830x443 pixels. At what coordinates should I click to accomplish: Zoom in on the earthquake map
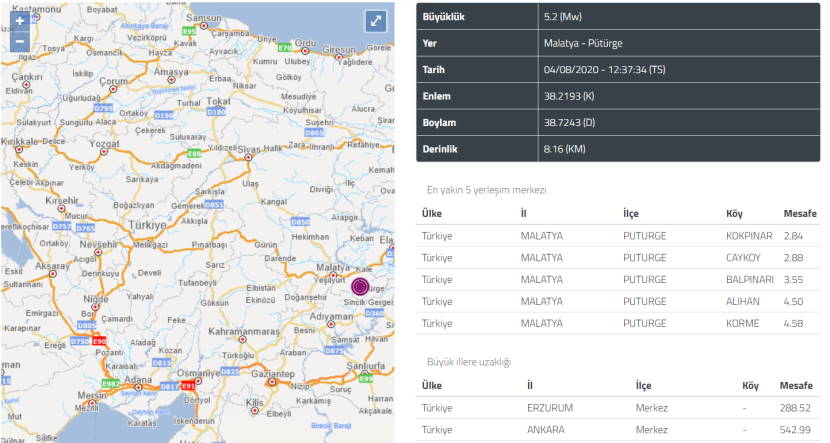(20, 20)
